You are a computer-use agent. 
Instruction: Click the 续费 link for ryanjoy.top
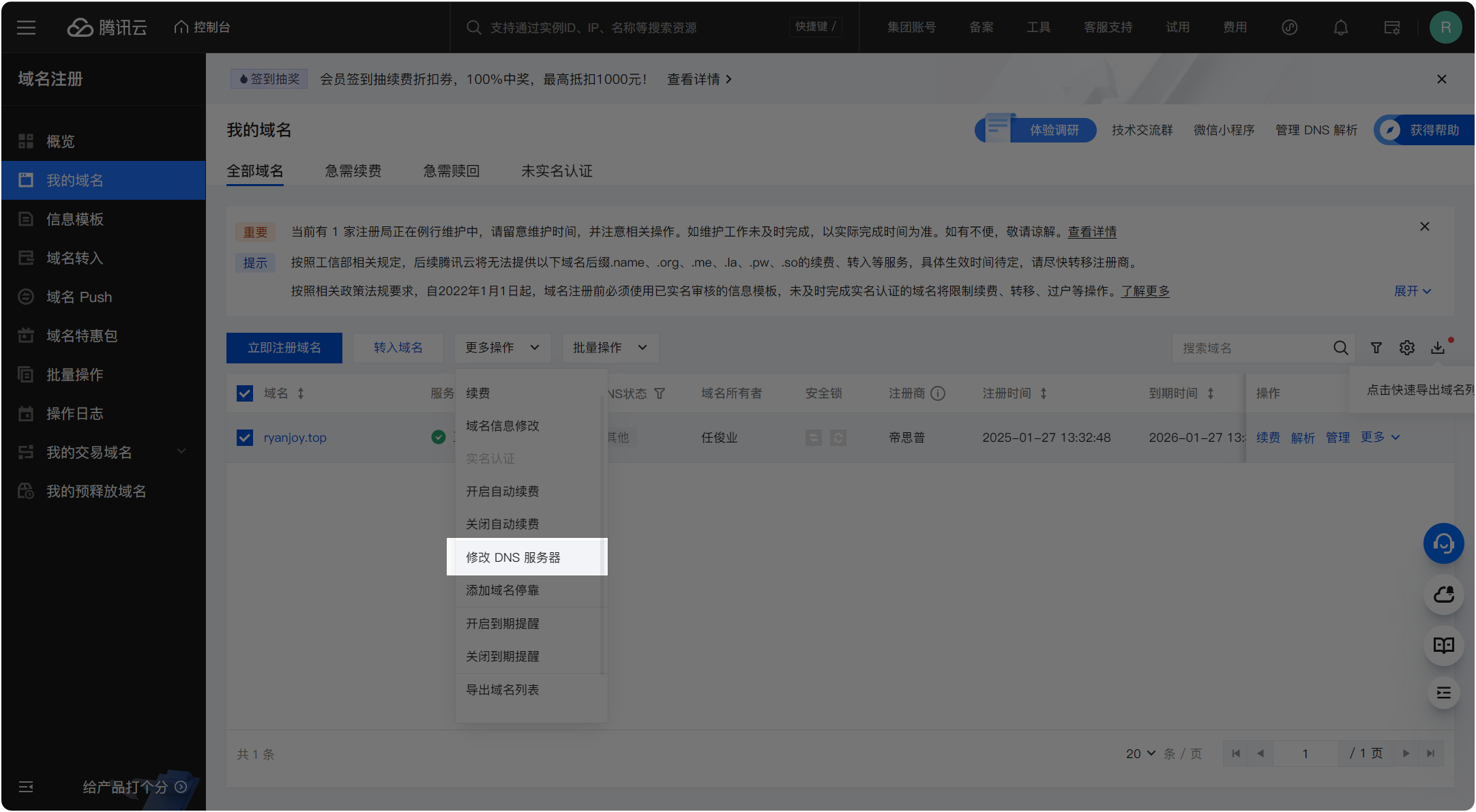[x=1268, y=437]
